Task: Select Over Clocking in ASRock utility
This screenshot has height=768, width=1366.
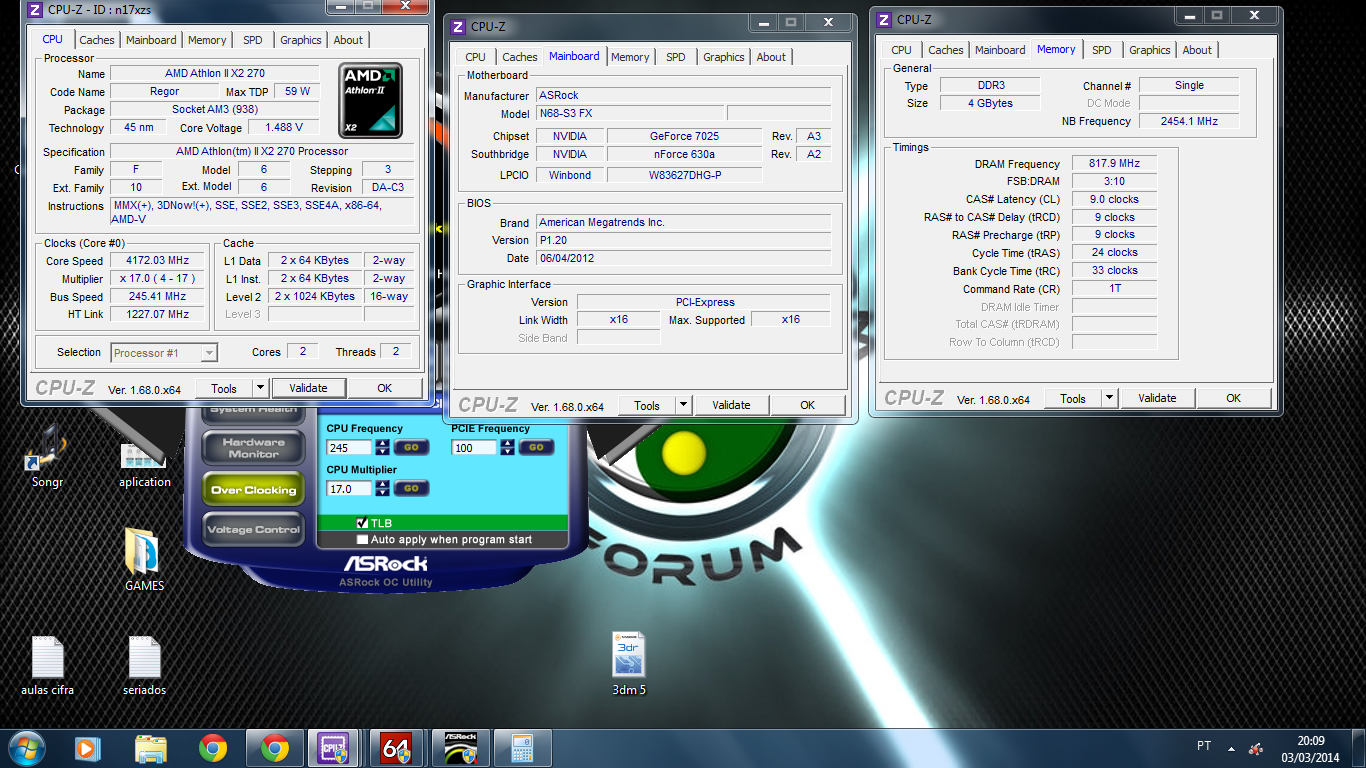Action: [x=253, y=490]
